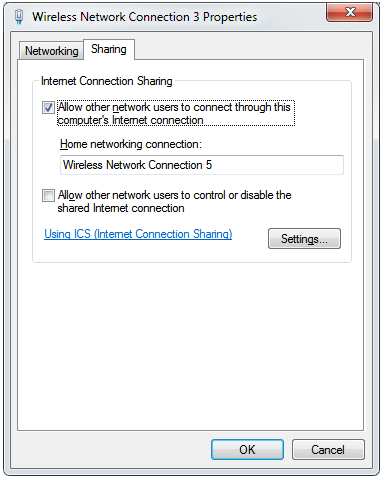
Task: Enable allow users to control or disable checkbox
Action: 48,195
